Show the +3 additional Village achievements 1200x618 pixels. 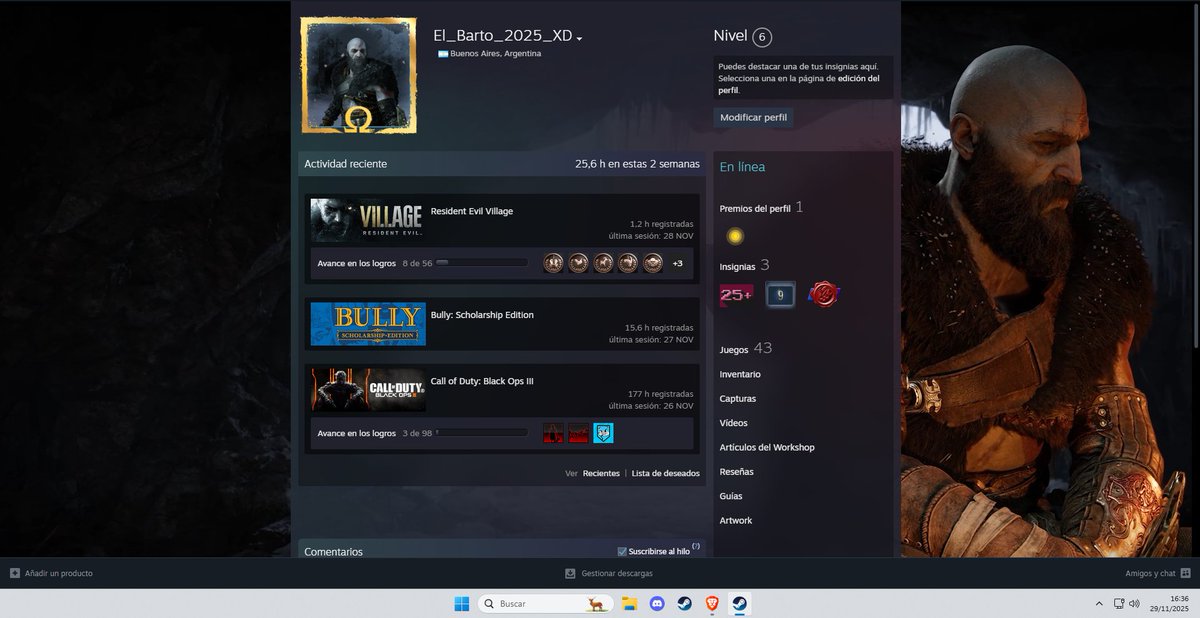[x=677, y=263]
